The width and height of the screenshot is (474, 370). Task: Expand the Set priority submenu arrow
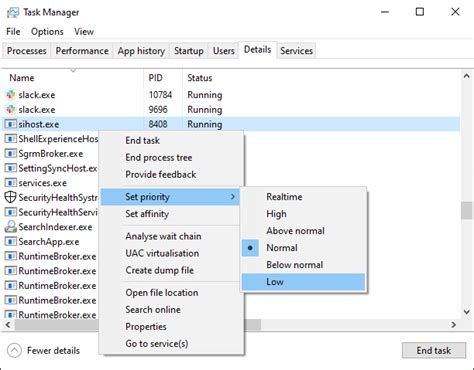tap(233, 197)
